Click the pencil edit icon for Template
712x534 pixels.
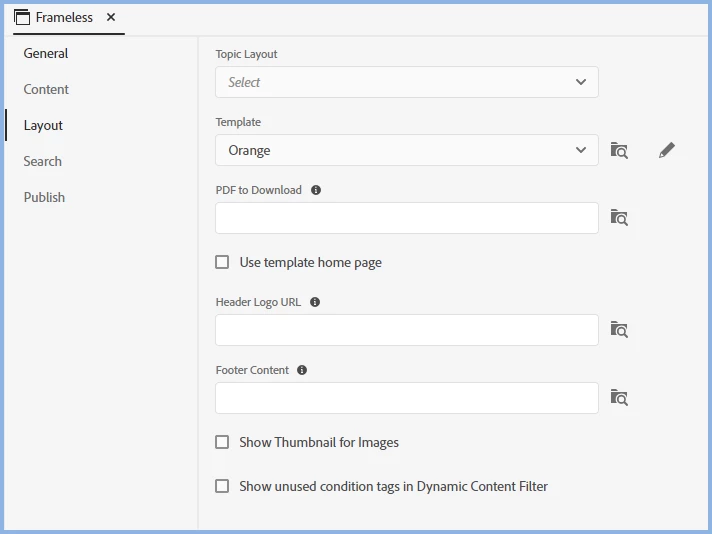click(666, 150)
